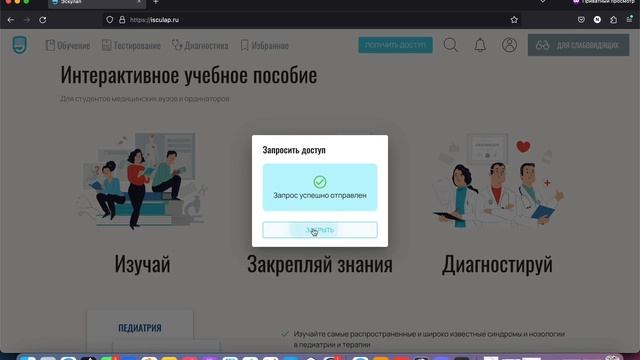Screen dimensions: 640x360
Task: Enable the Для слабовидящих accessibility mode
Action: pyautogui.click(x=578, y=45)
